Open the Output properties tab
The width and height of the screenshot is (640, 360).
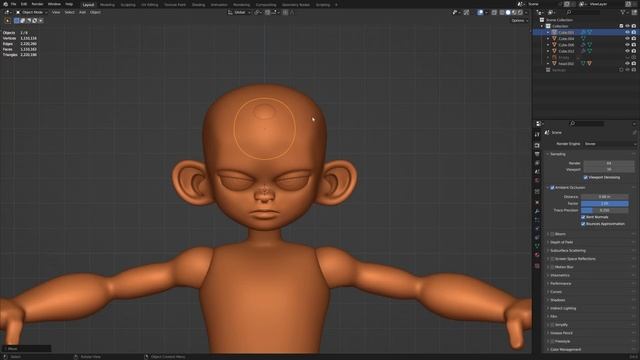tap(537, 154)
